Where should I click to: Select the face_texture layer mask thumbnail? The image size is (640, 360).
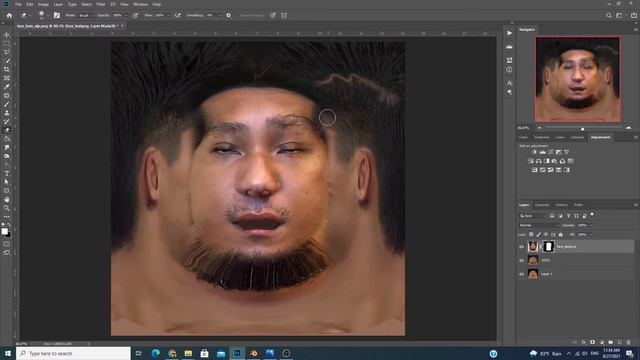coord(549,247)
